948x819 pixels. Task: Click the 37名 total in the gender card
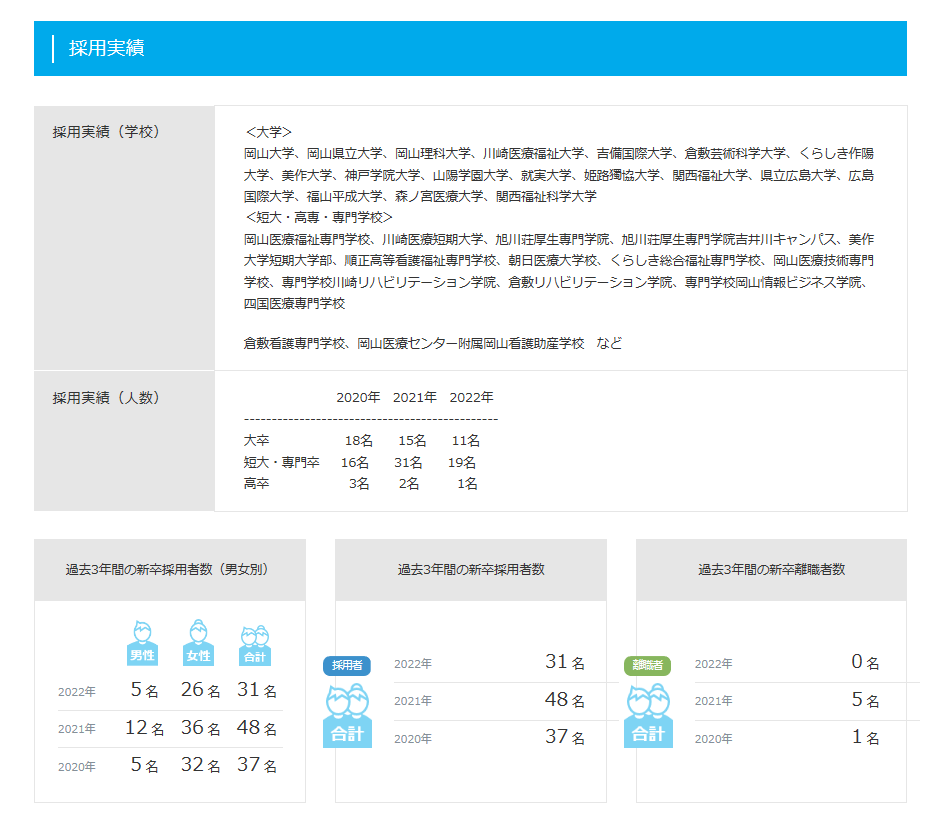tap(257, 765)
